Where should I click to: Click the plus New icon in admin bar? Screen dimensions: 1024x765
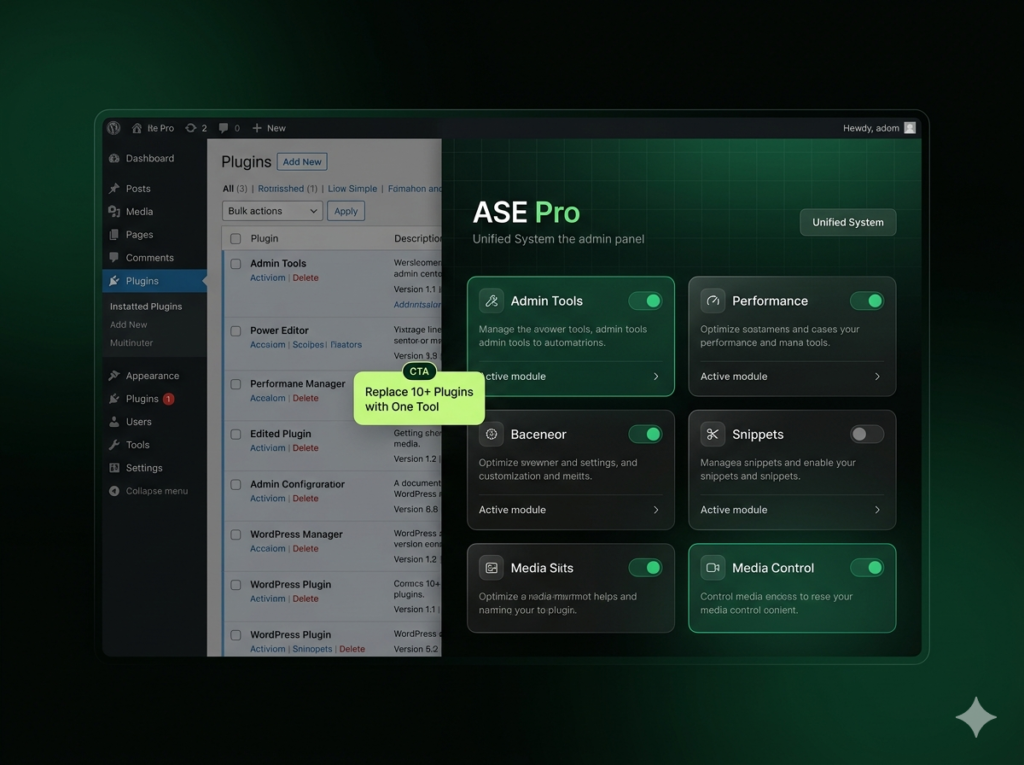pos(257,128)
